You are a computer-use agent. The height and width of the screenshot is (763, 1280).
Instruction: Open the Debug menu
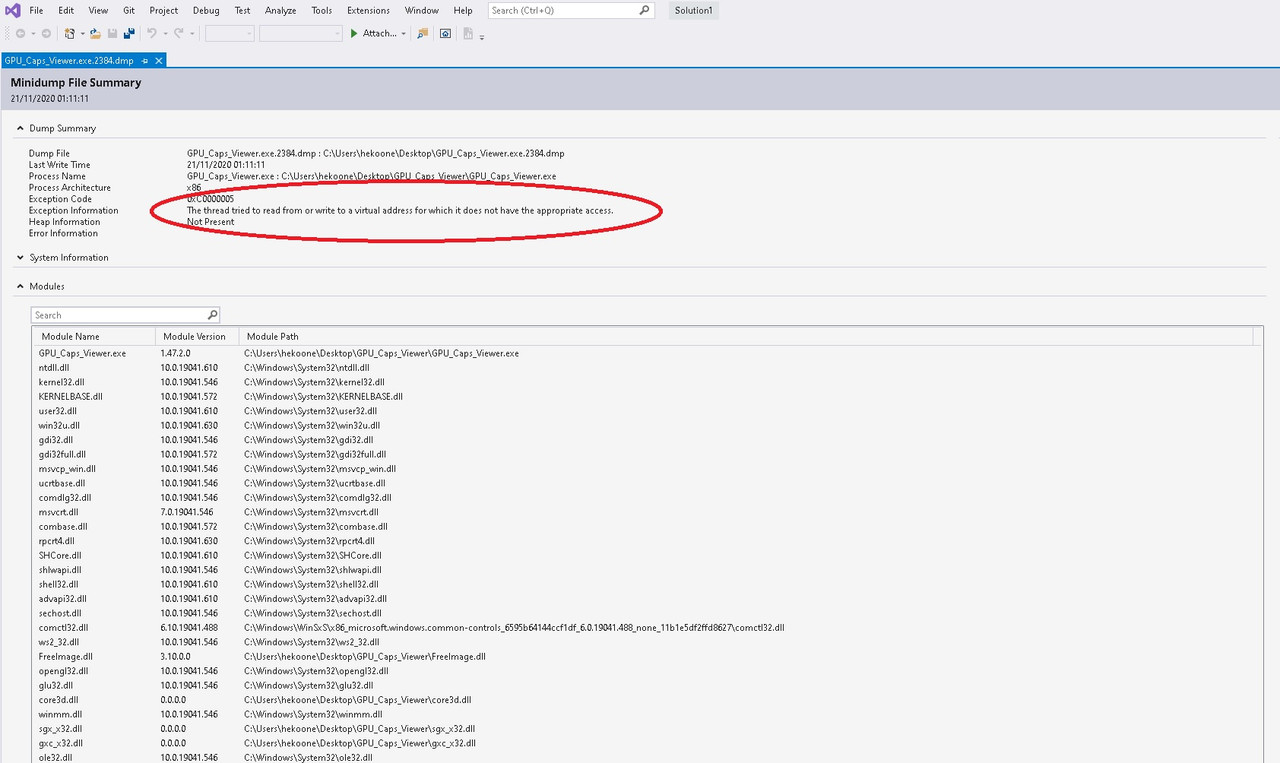pos(206,10)
